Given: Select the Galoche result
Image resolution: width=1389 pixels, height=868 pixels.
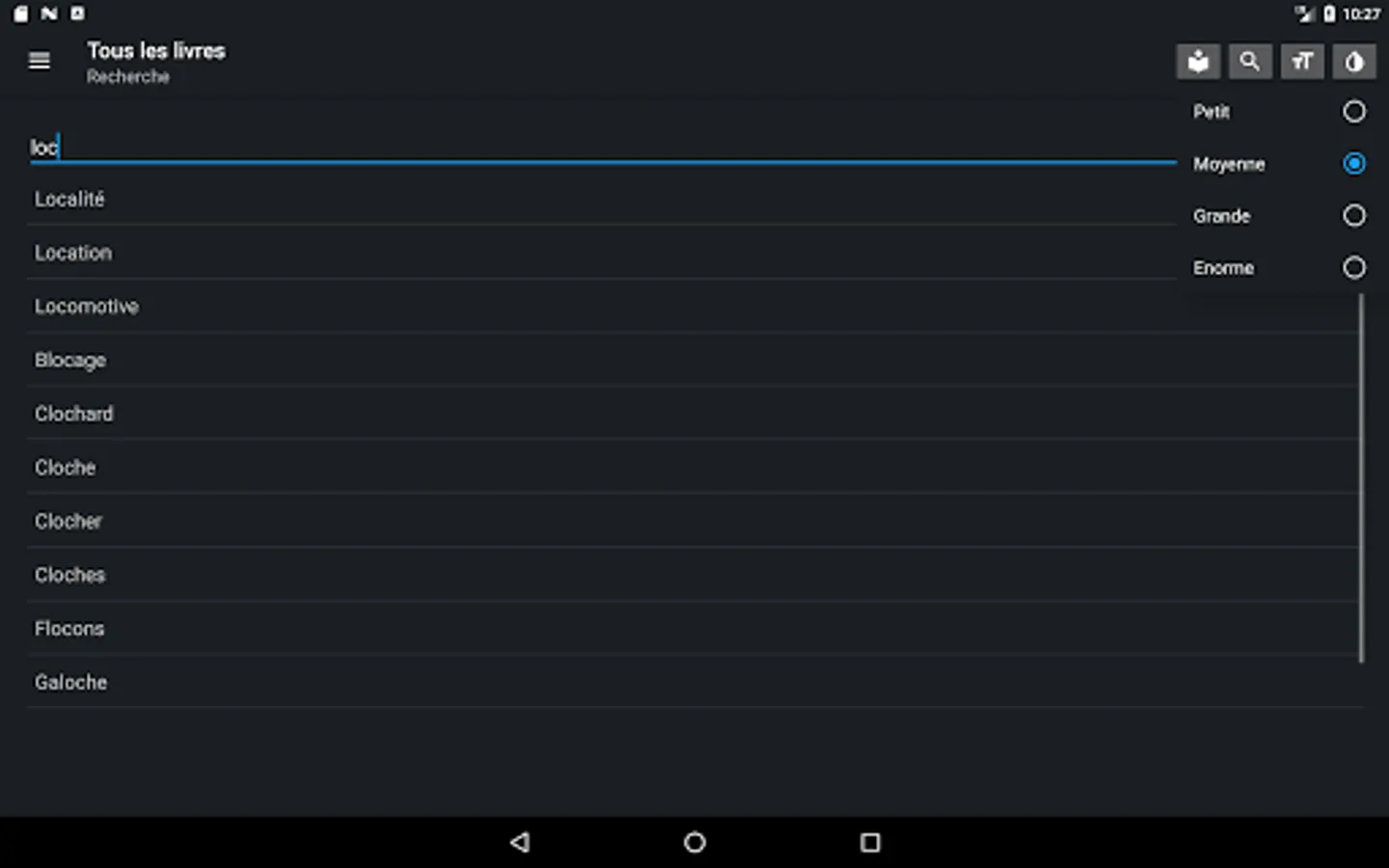Looking at the screenshot, I should 693,682.
